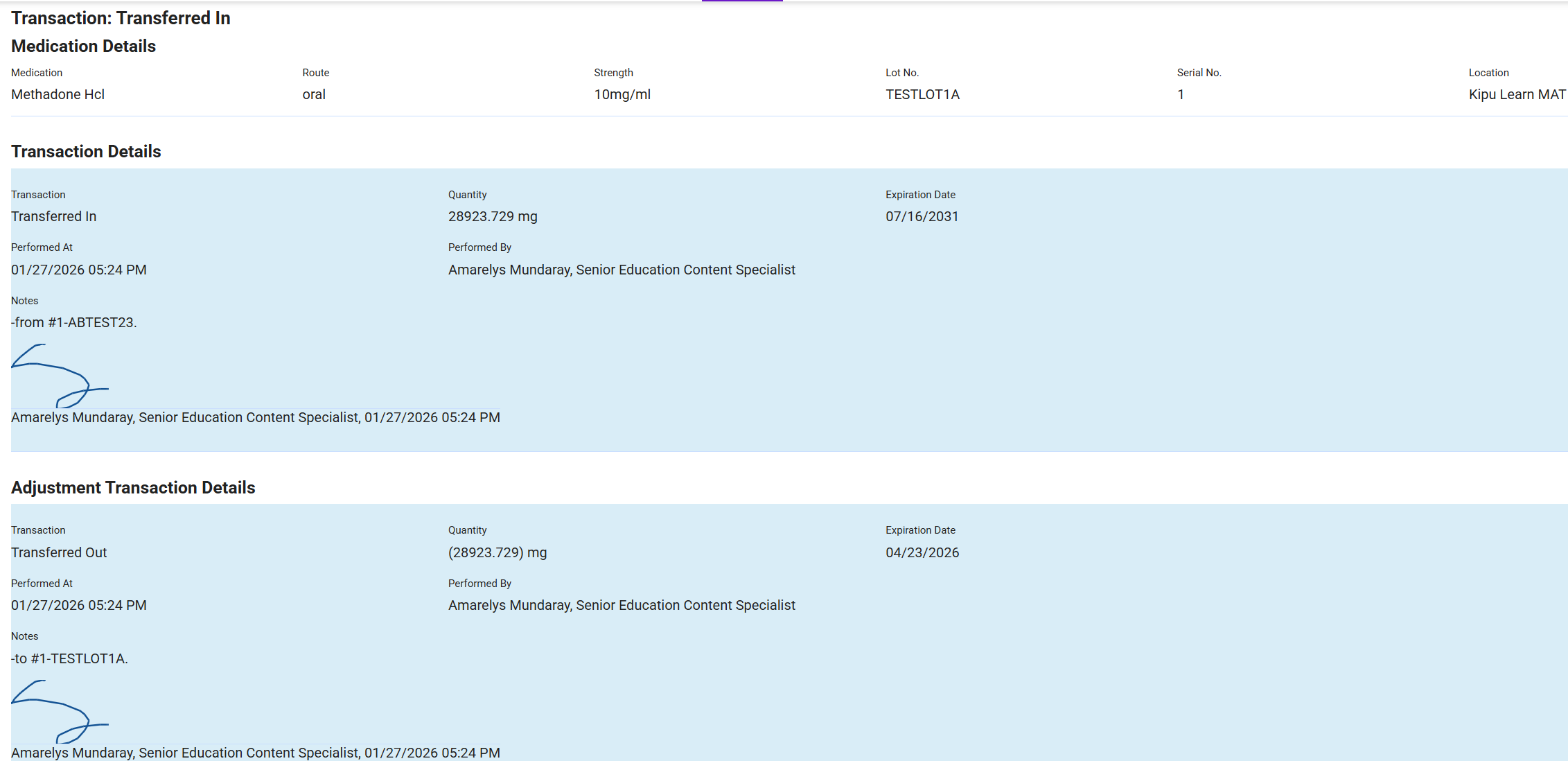Image resolution: width=1568 pixels, height=761 pixels.
Task: Click the 10mg/ml strength value
Action: coord(622,94)
